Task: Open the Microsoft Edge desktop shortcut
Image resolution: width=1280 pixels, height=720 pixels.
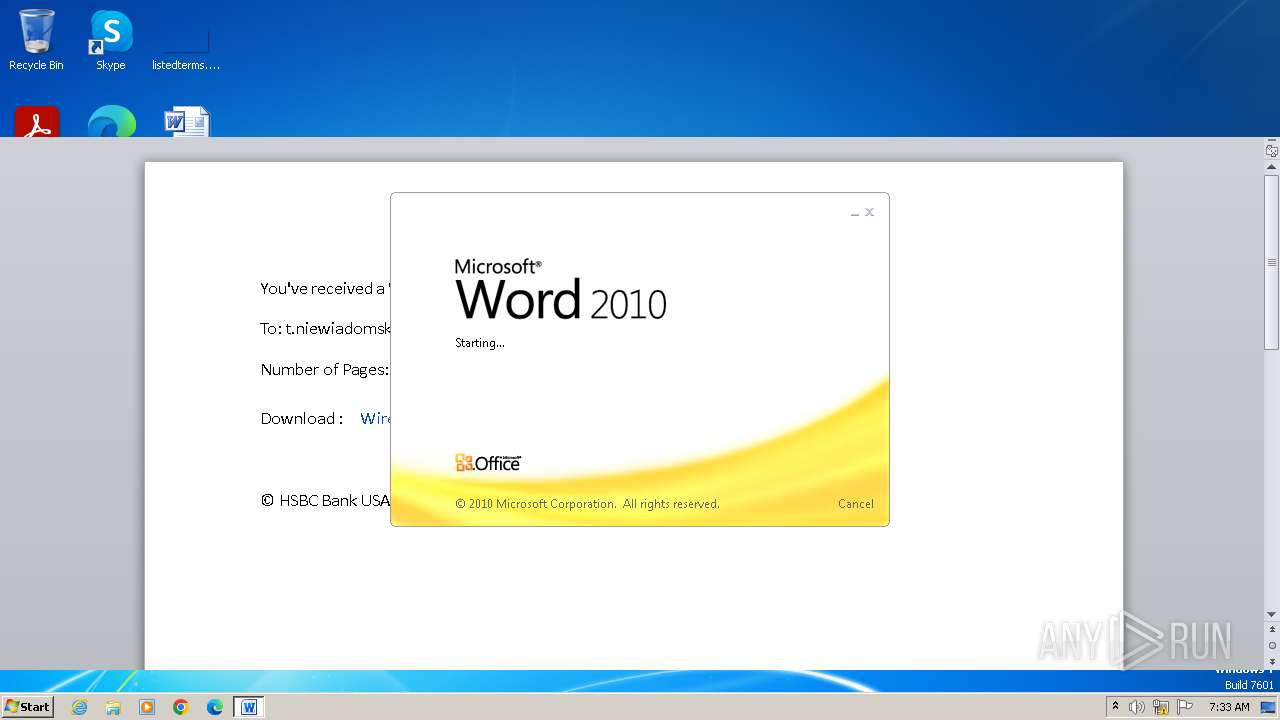Action: coord(111,121)
